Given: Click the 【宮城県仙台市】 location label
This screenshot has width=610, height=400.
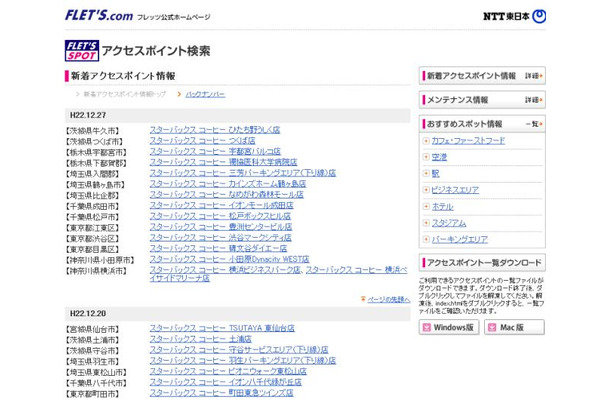Looking at the screenshot, I should tap(92, 330).
